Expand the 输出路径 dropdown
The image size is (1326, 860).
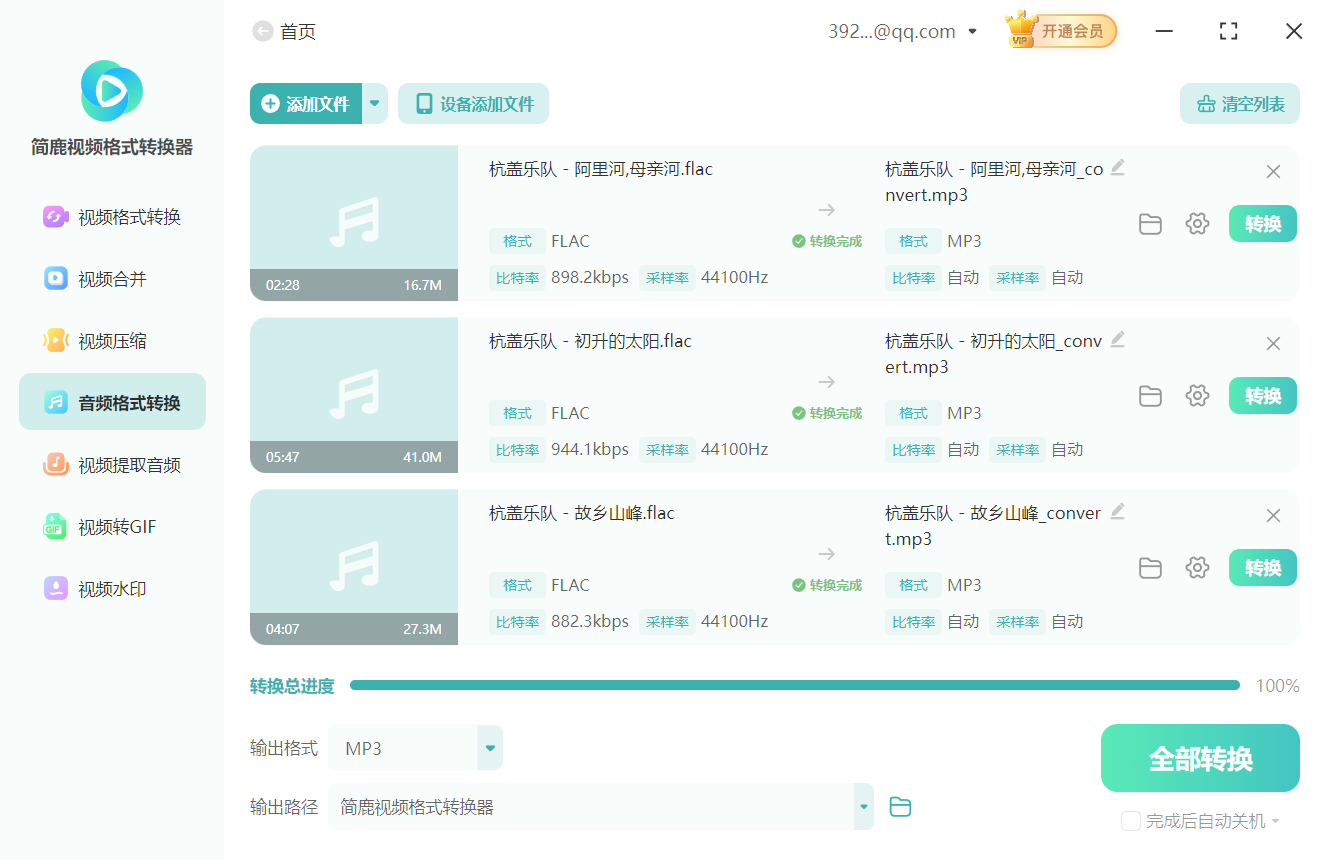[861, 806]
